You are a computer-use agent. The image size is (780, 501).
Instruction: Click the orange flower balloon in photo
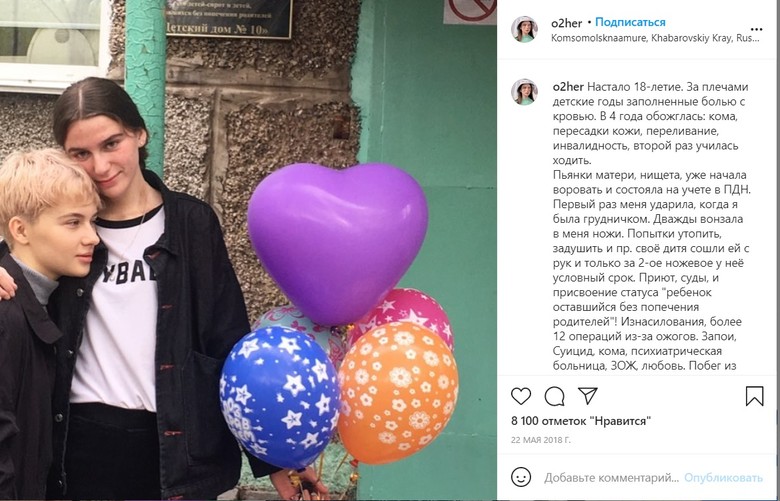pos(397,393)
